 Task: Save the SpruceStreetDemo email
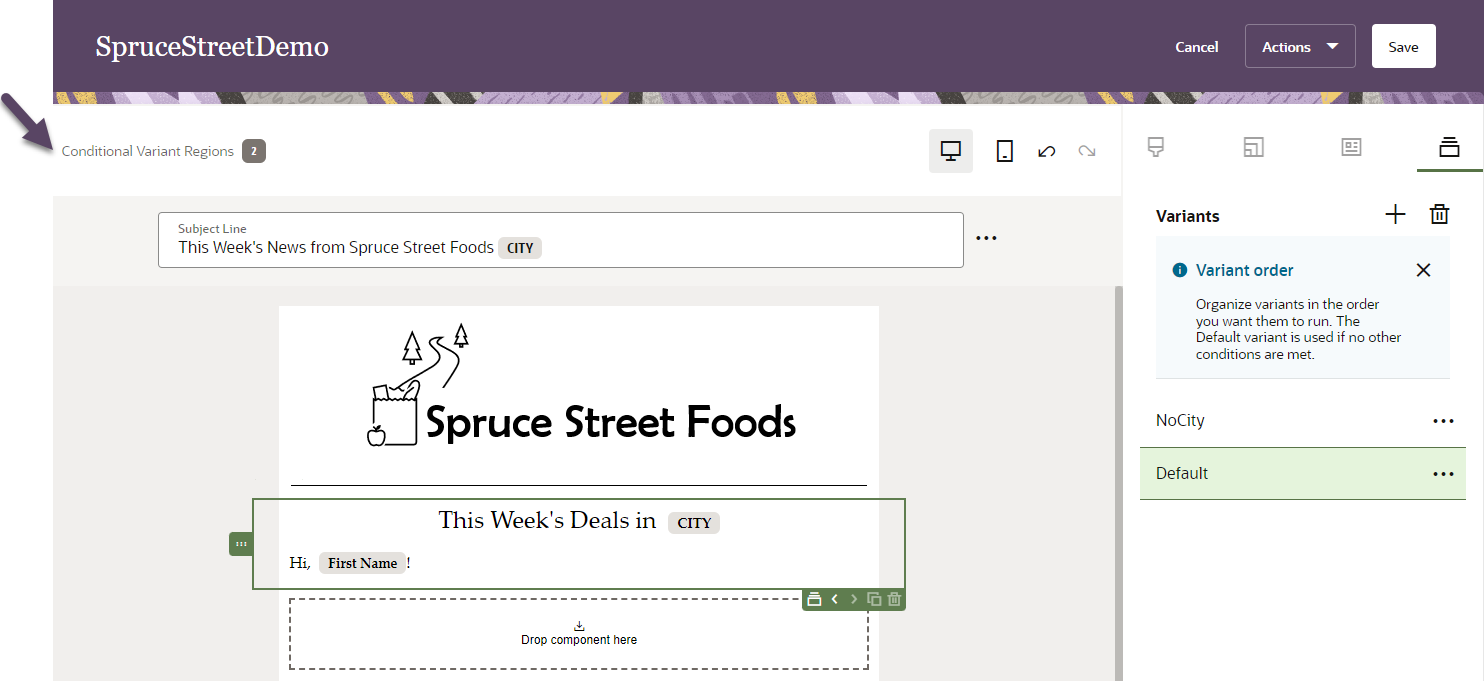coord(1404,47)
